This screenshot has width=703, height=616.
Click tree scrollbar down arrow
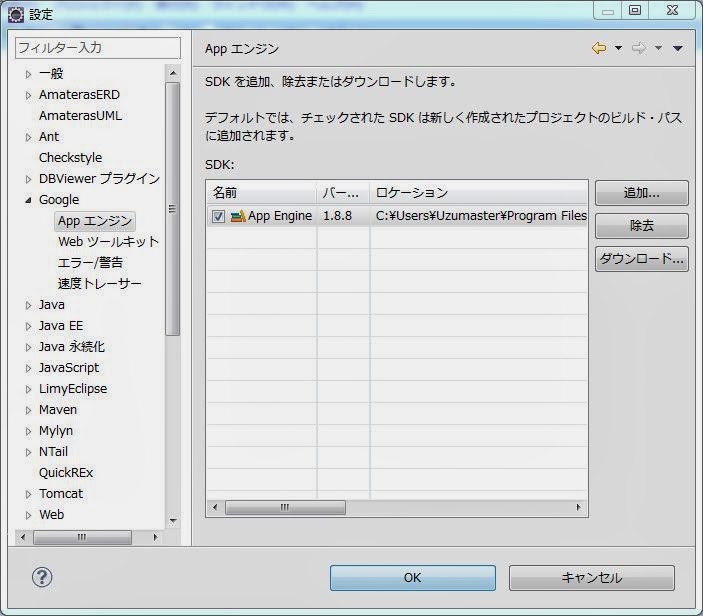173,521
